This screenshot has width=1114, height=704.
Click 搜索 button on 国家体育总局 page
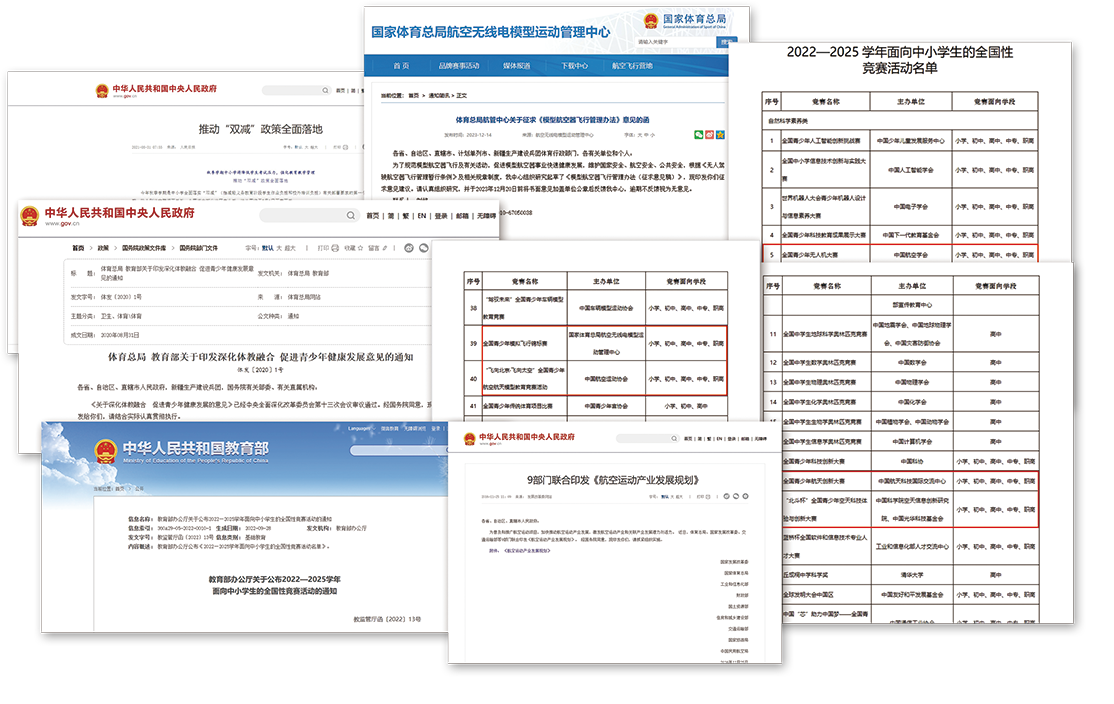(x=726, y=42)
